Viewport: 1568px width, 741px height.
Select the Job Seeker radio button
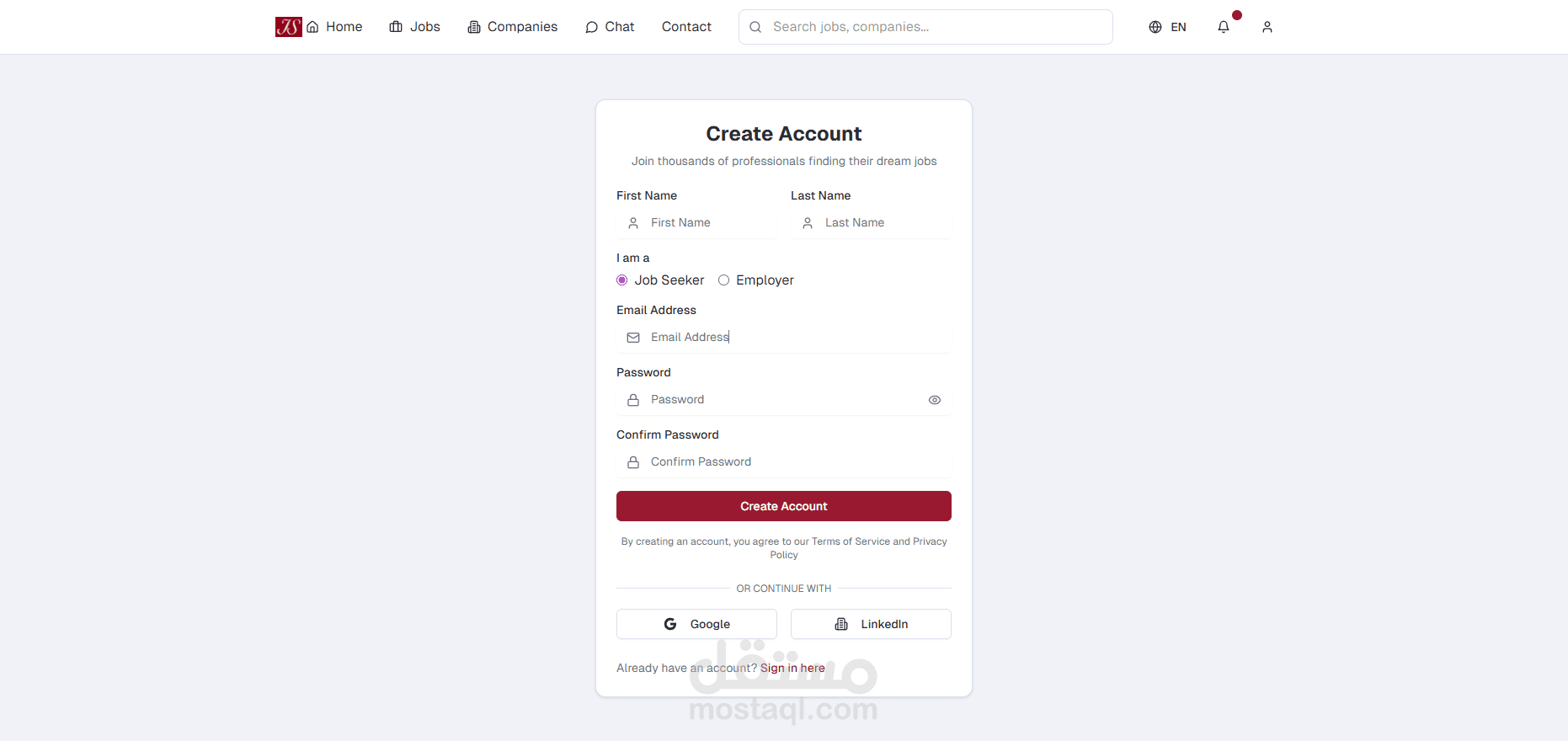(x=622, y=280)
